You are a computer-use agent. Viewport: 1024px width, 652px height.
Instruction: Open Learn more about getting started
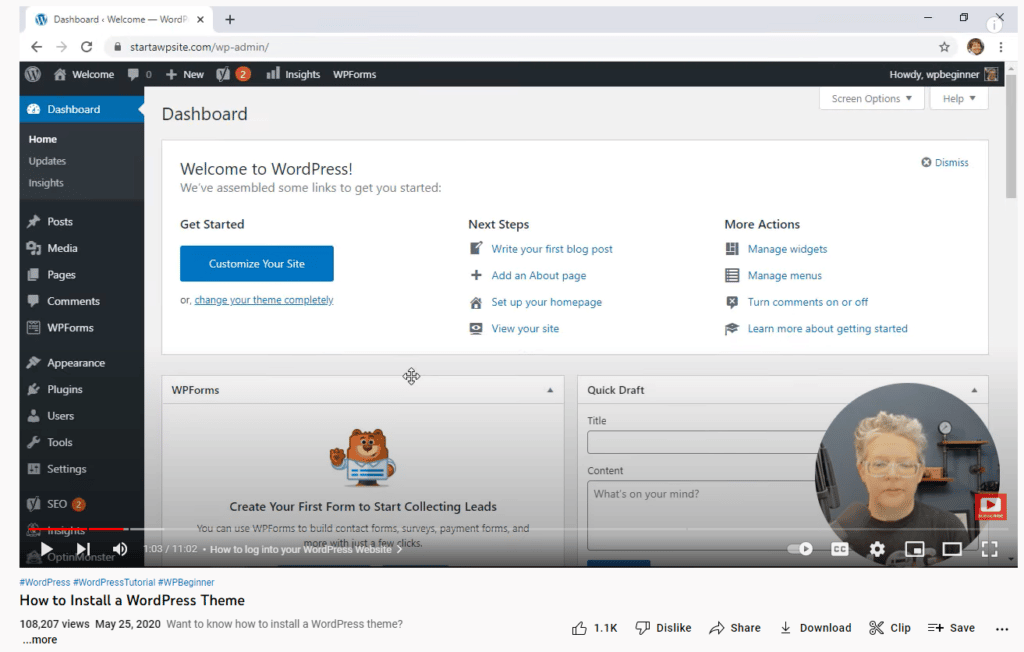pos(827,329)
